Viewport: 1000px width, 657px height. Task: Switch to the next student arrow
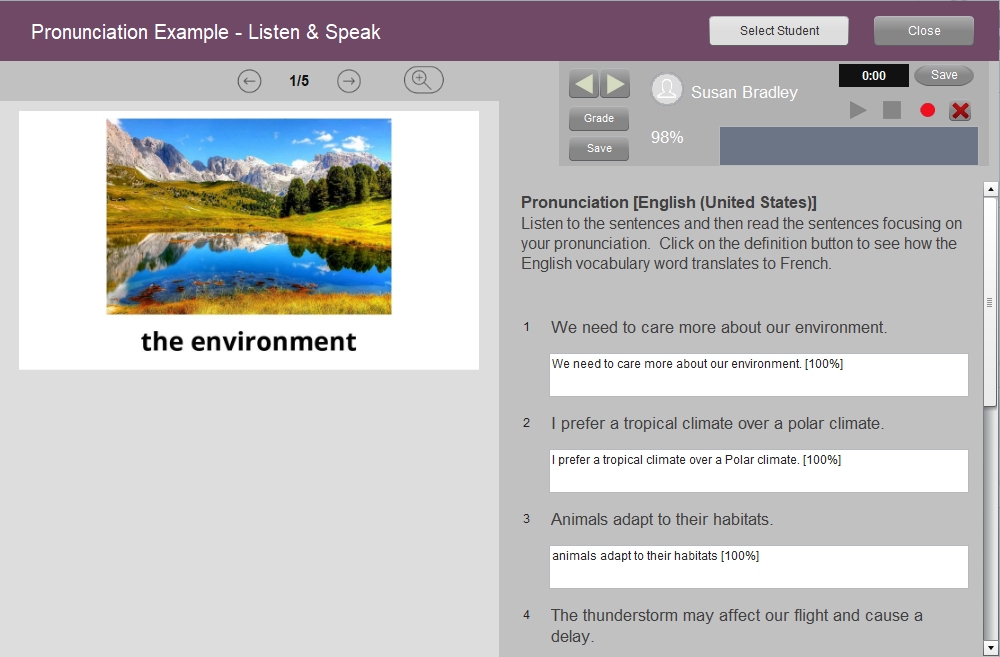(x=614, y=84)
